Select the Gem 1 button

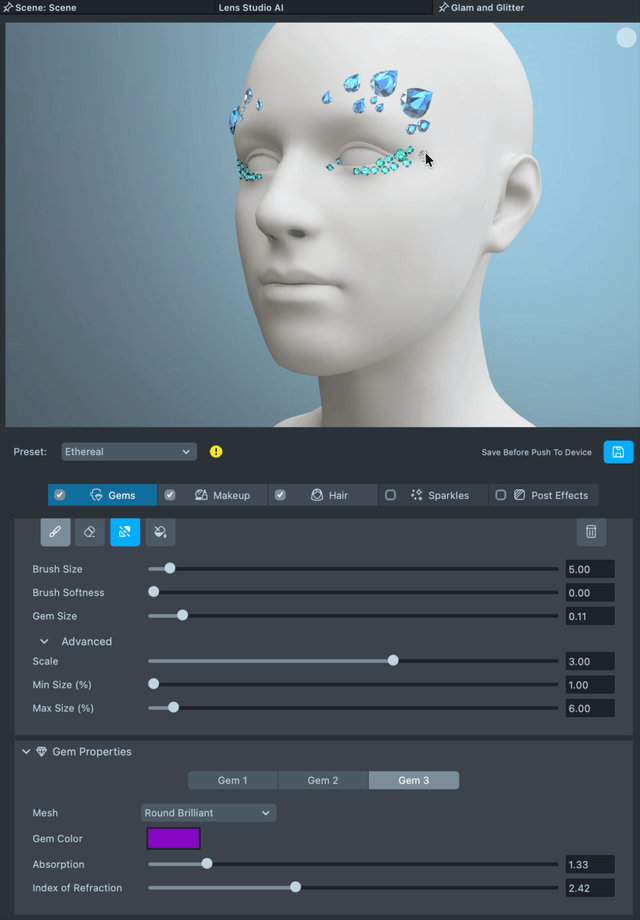point(232,780)
